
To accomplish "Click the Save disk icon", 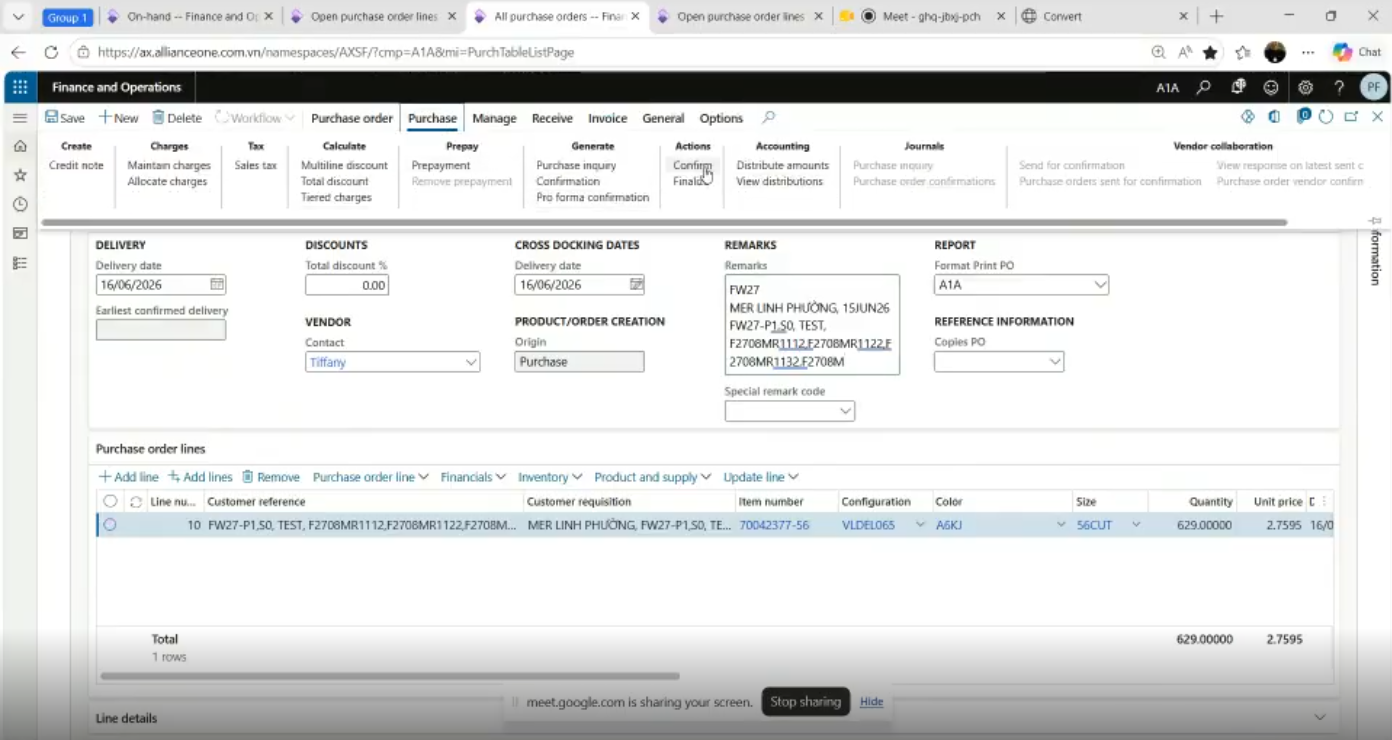I will [65, 118].
